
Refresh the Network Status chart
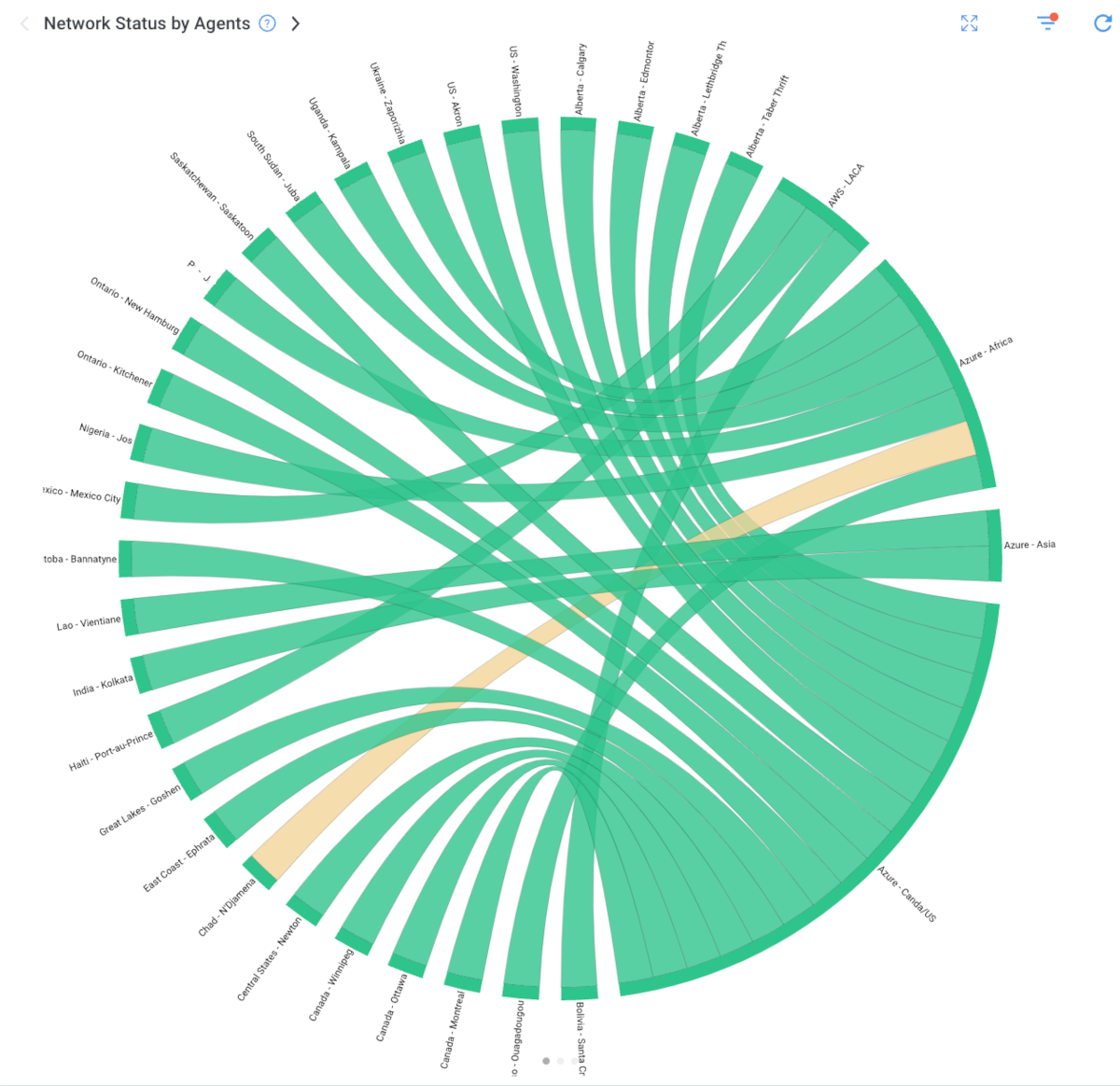[x=1103, y=23]
